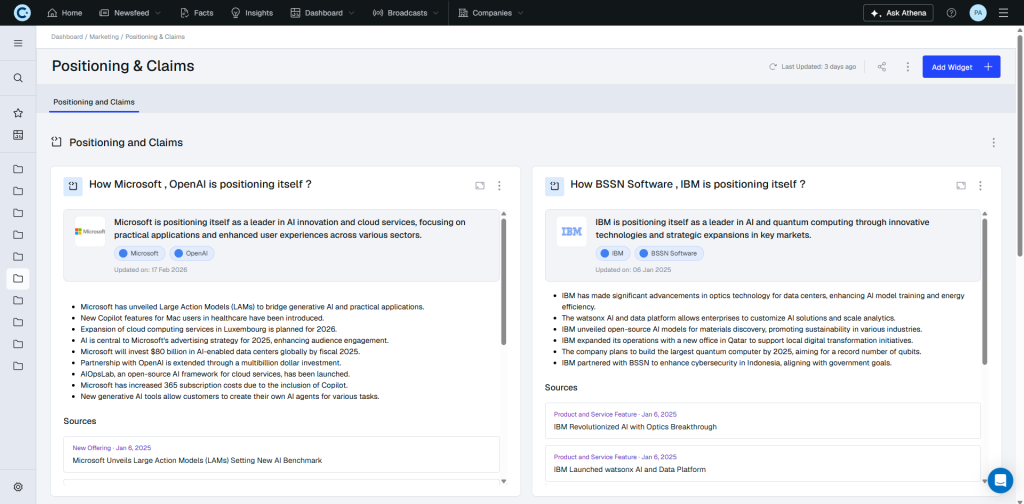Image resolution: width=1024 pixels, height=504 pixels.
Task: Open the sidebar settings gear
Action: tap(18, 487)
